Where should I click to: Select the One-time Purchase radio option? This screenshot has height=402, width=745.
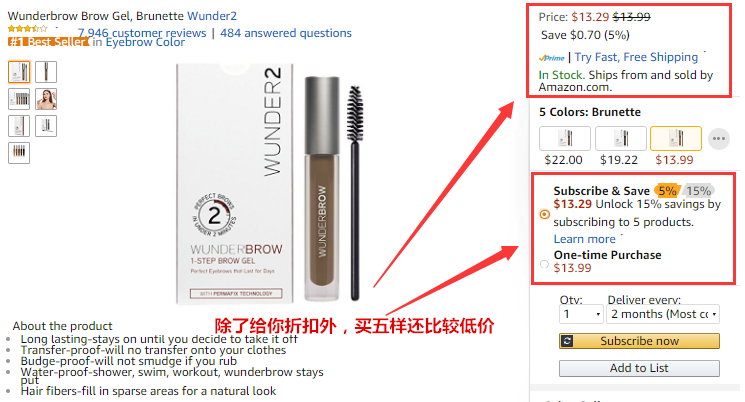tap(544, 264)
